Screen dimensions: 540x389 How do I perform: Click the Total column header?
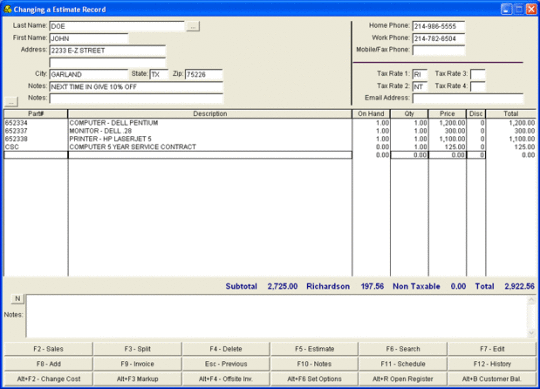pyautogui.click(x=511, y=114)
